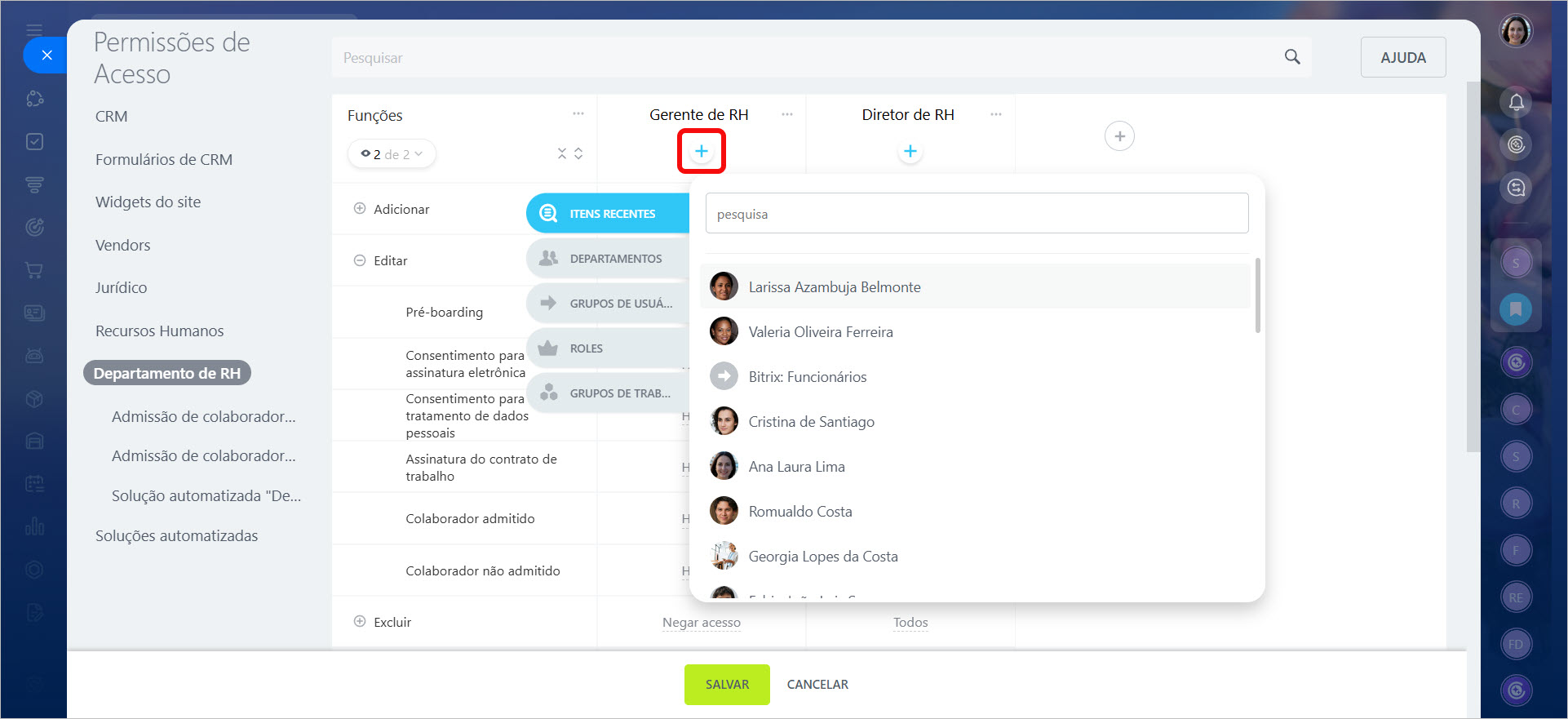Image resolution: width=1568 pixels, height=719 pixels.
Task: Open the box inventory sidebar icon
Action: click(34, 398)
